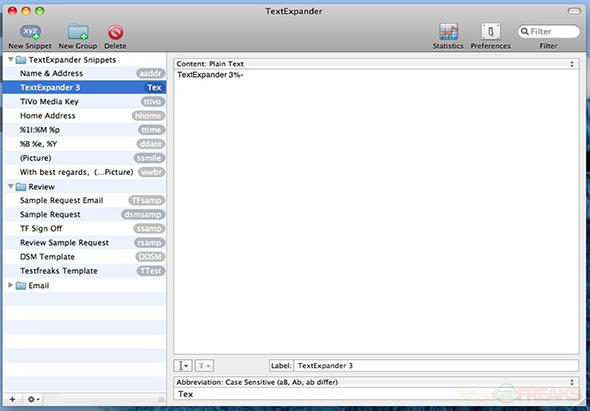This screenshot has width=590, height=411.
Task: Click the TTest abbreviation badge
Action: pyautogui.click(x=151, y=271)
